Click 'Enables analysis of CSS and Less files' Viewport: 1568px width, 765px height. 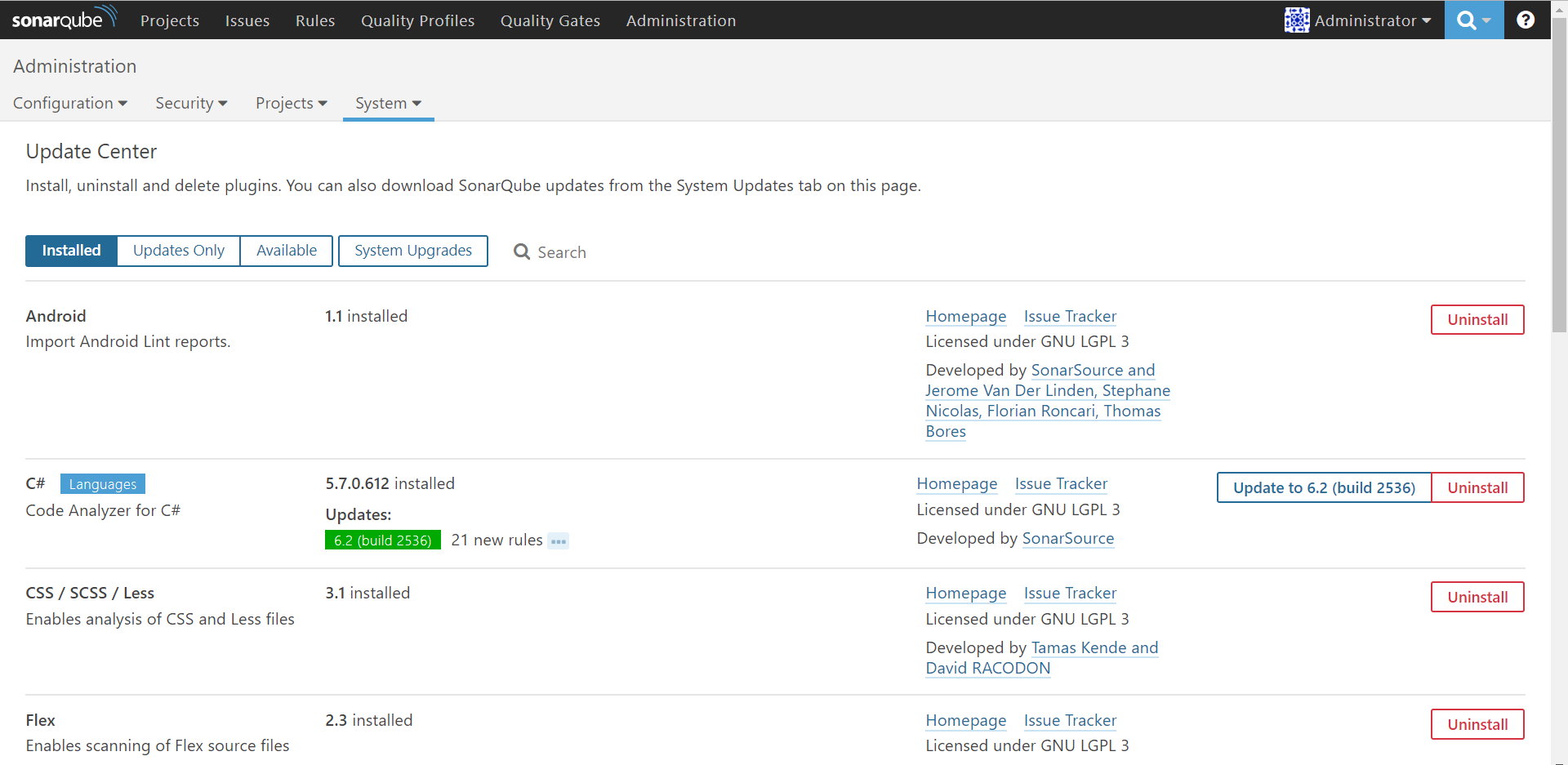click(160, 619)
